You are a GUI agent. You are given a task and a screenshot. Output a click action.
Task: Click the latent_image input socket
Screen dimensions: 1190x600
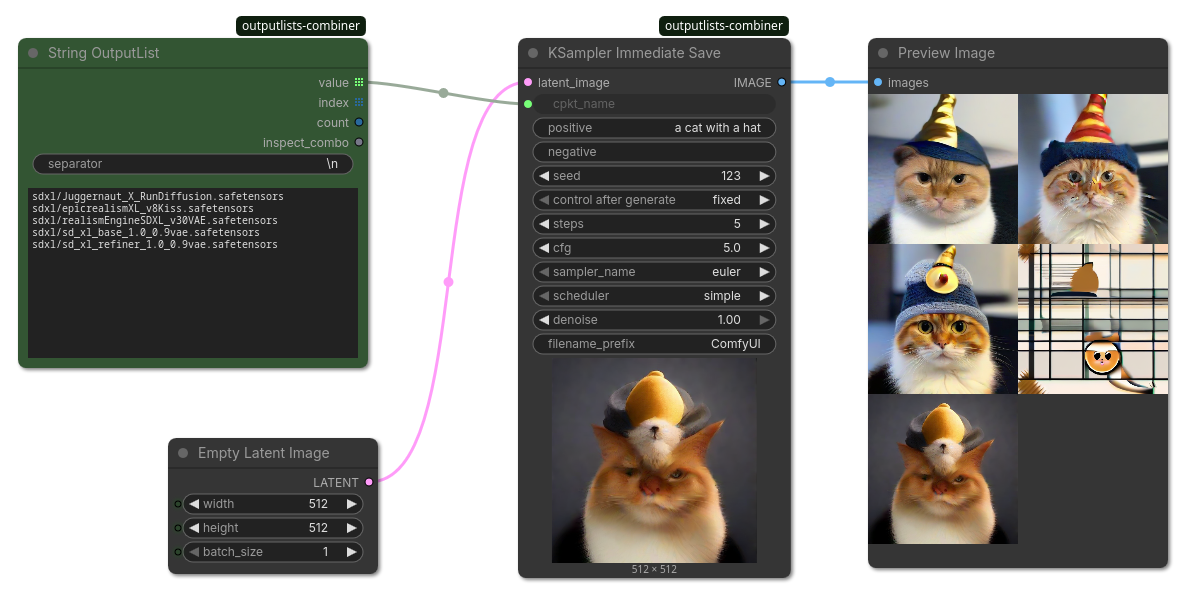point(528,83)
